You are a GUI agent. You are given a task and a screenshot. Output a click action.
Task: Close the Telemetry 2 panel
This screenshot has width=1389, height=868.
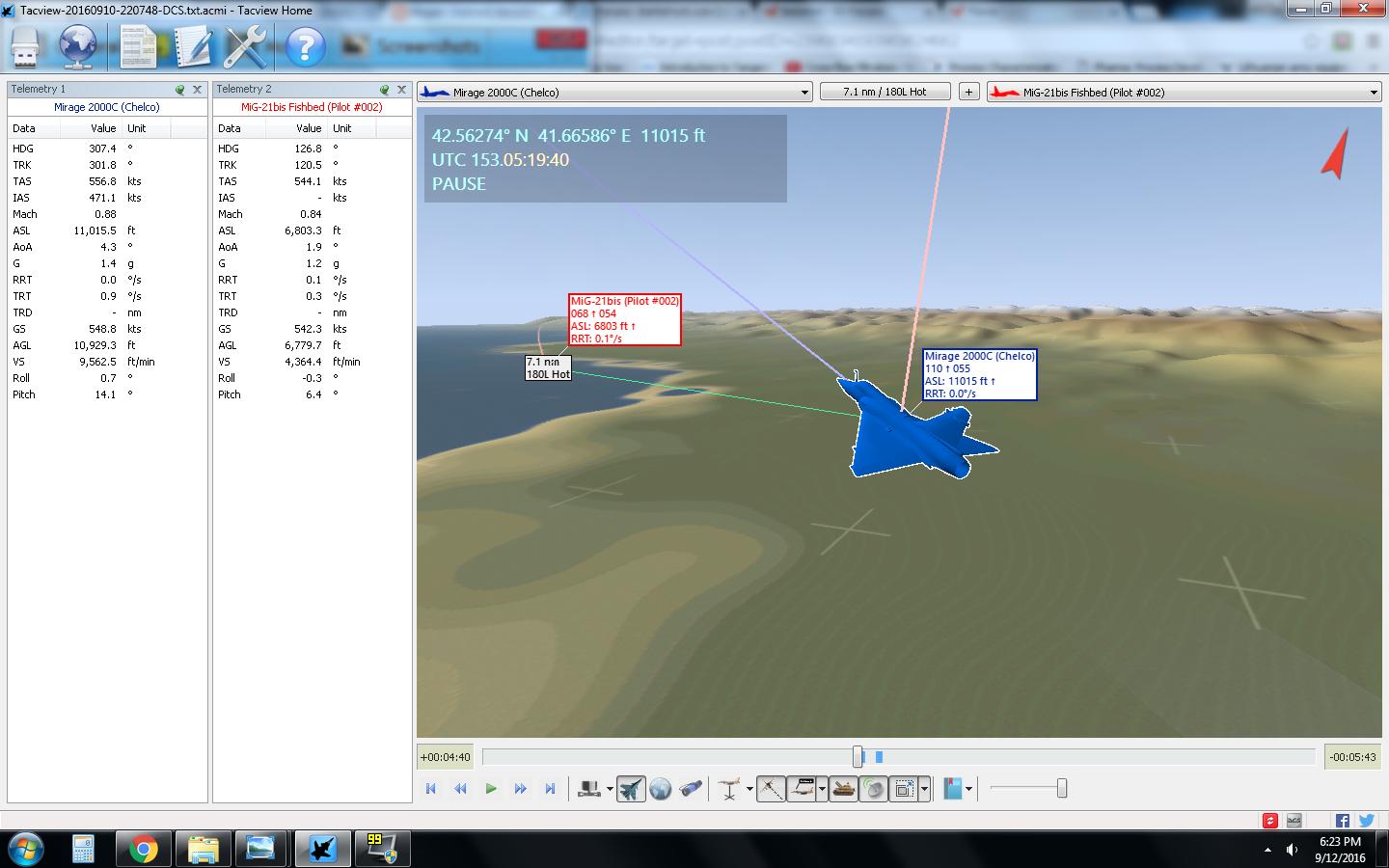click(402, 89)
